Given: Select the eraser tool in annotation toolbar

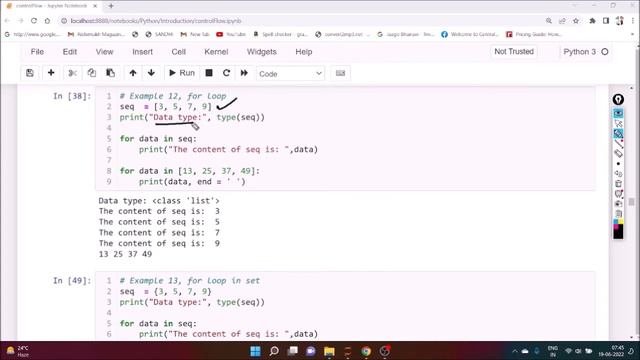Looking at the screenshot, I should tap(618, 153).
